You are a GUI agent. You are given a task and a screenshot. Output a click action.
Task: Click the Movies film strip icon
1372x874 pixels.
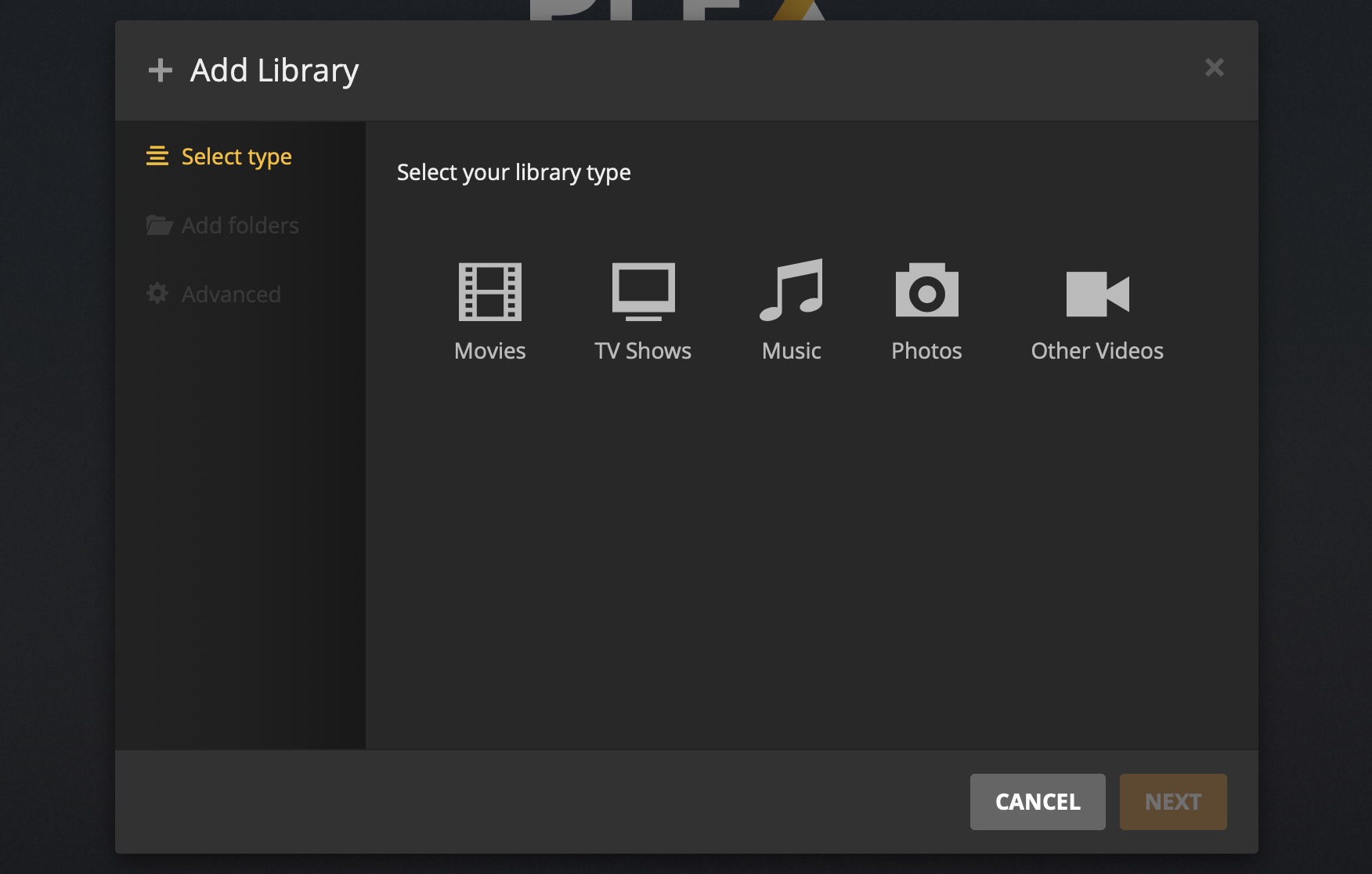(489, 292)
